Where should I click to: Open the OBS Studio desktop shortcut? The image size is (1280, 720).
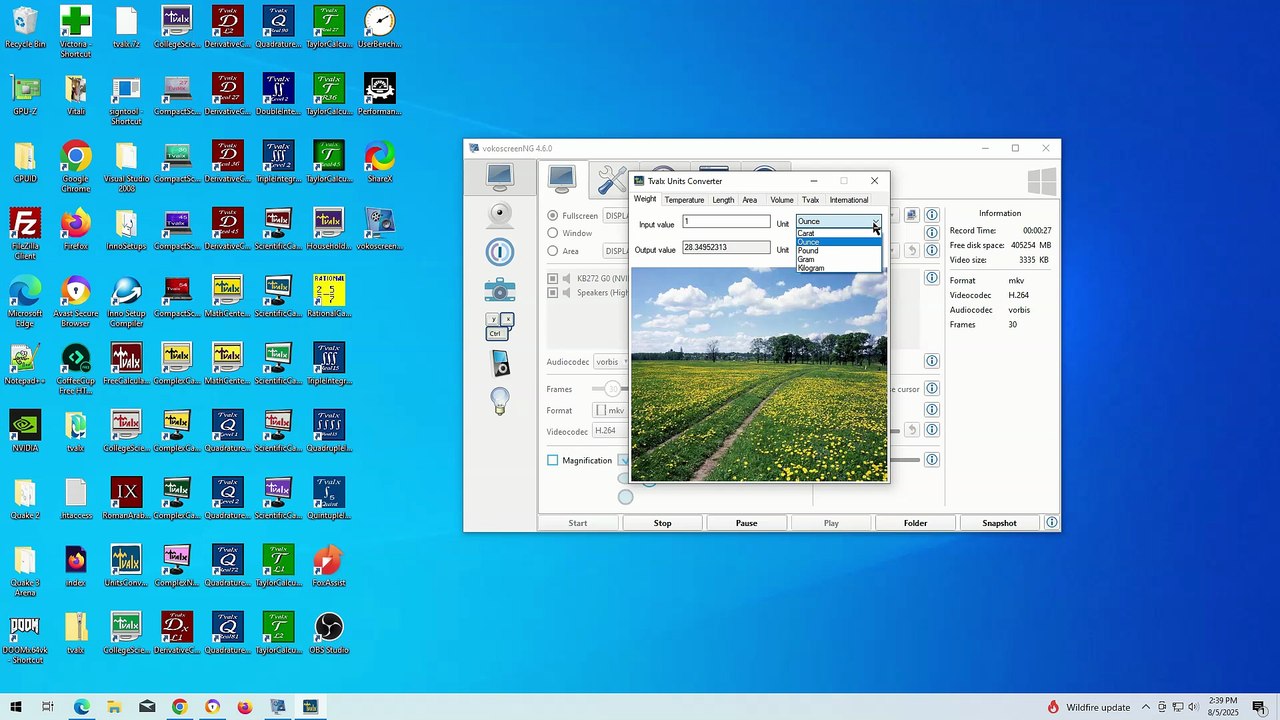pos(329,634)
